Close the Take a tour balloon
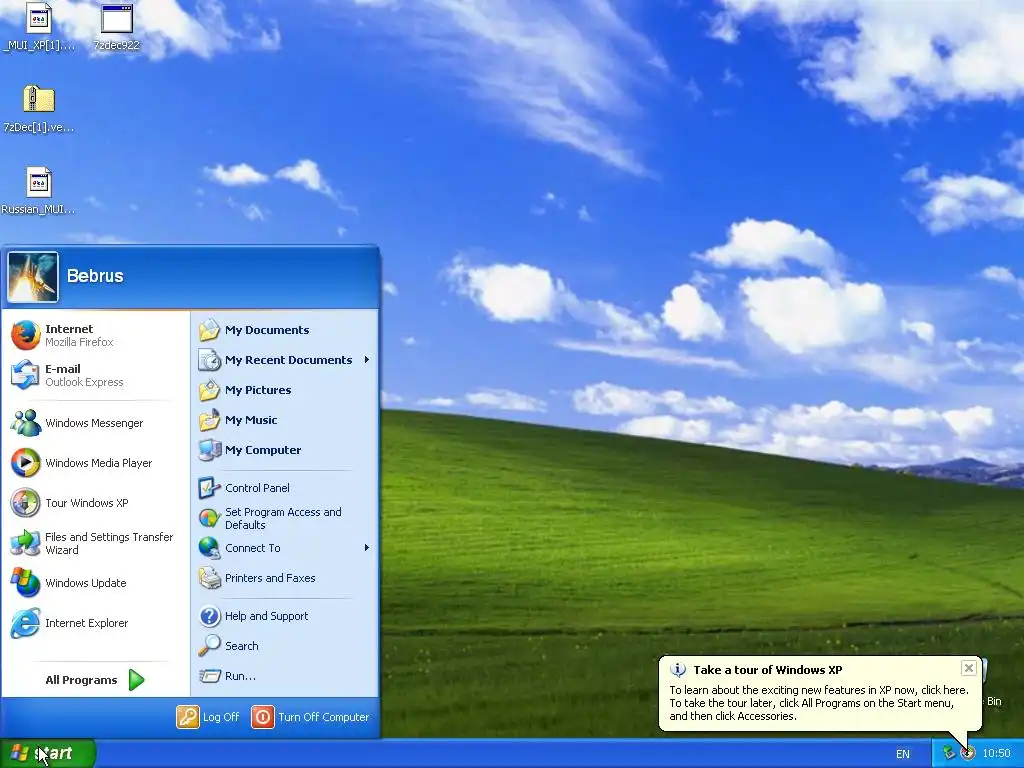The height and width of the screenshot is (768, 1024). coord(968,668)
